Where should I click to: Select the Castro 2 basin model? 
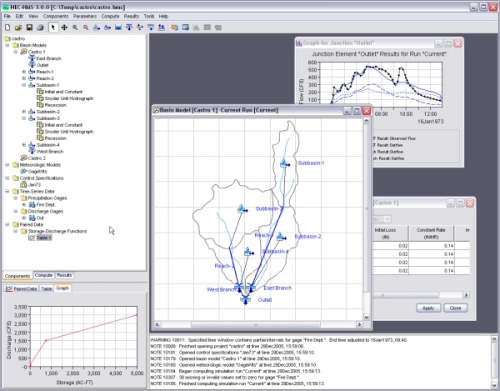37,158
